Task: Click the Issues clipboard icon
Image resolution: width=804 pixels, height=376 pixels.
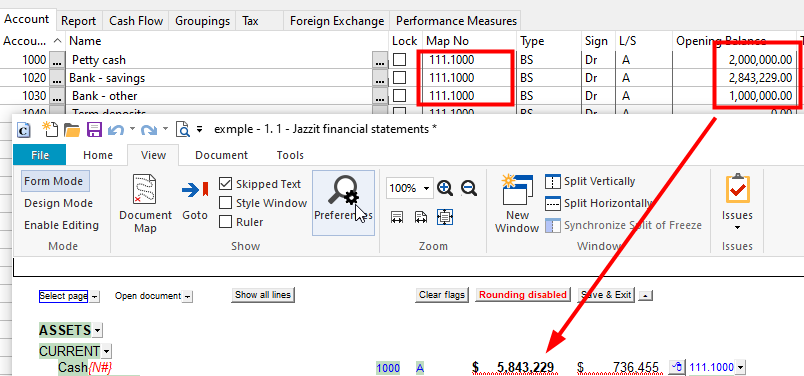Action: point(737,189)
